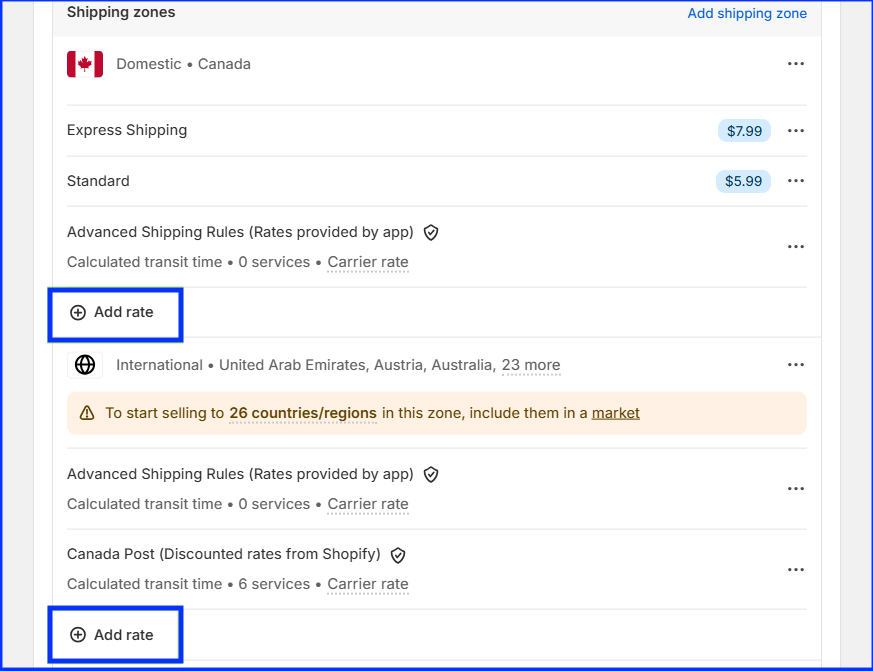Open the market link in the warning banner

coord(615,412)
